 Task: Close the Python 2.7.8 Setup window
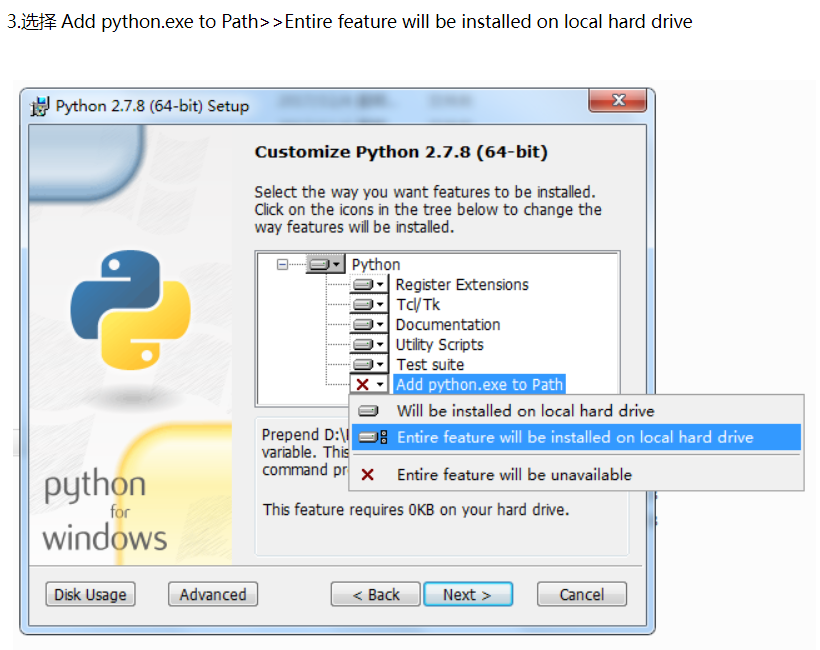coord(618,100)
